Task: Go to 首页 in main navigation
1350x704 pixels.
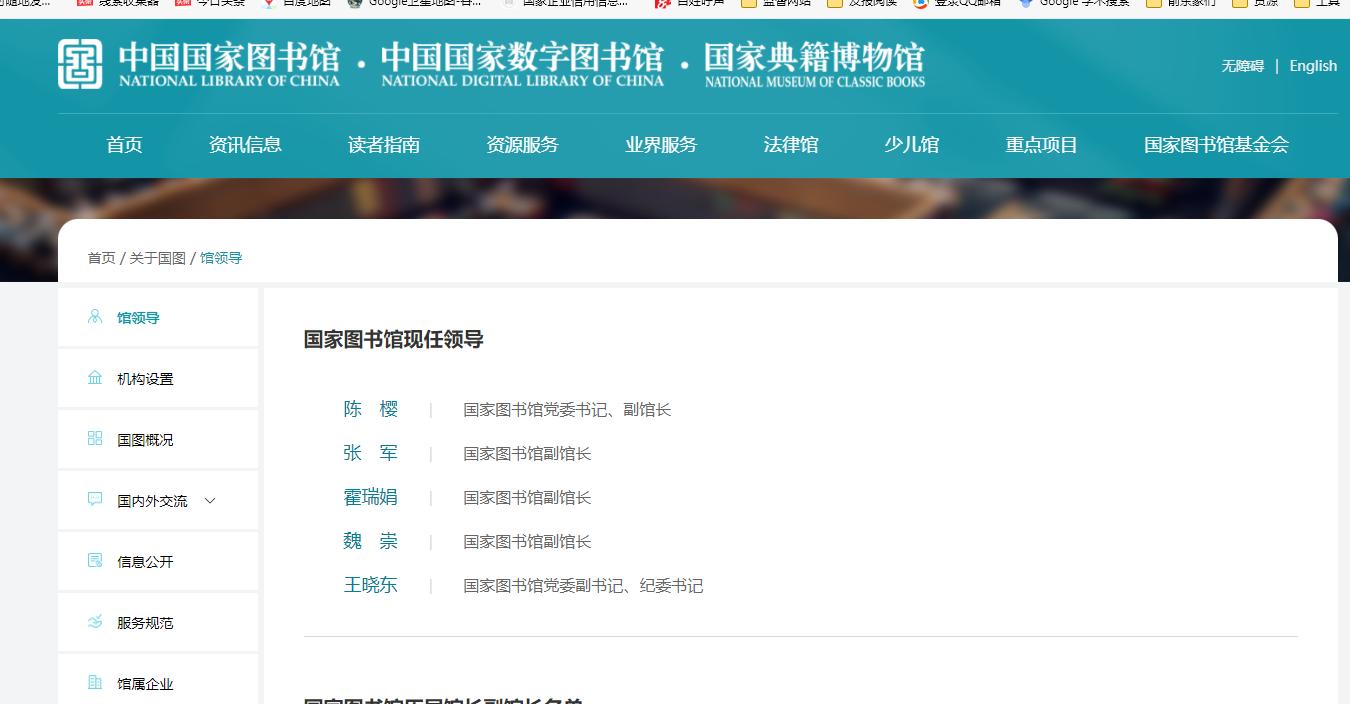Action: click(x=124, y=145)
